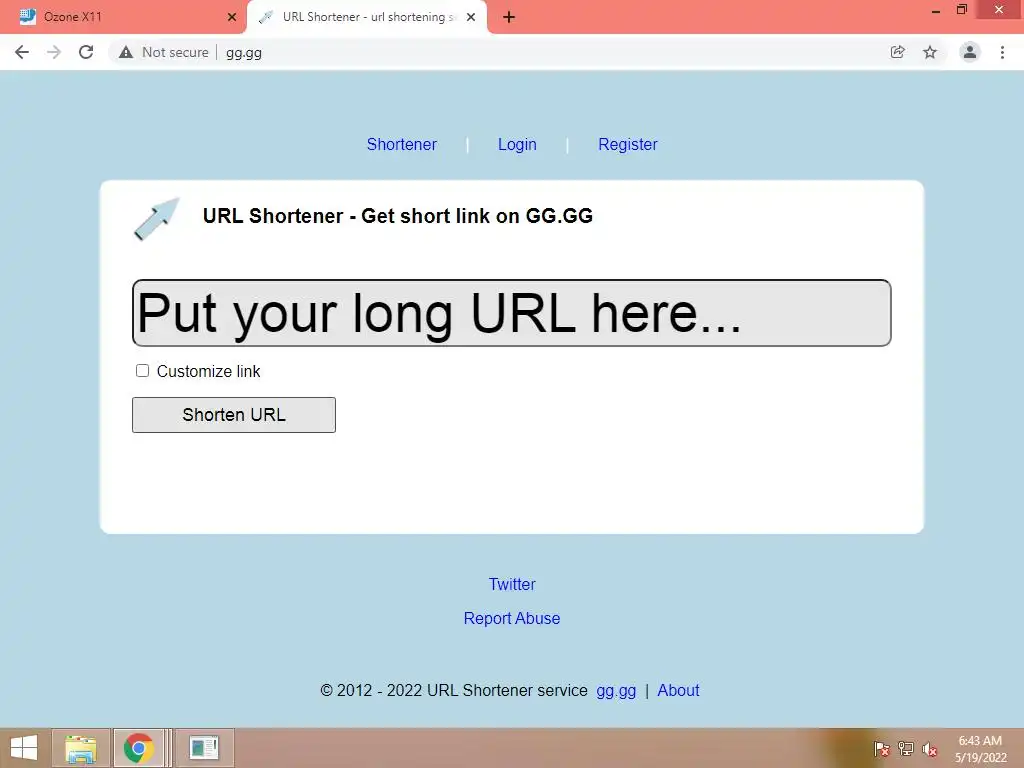Enable the Customize link checkbox
Image resolution: width=1024 pixels, height=768 pixels.
pyautogui.click(x=142, y=371)
